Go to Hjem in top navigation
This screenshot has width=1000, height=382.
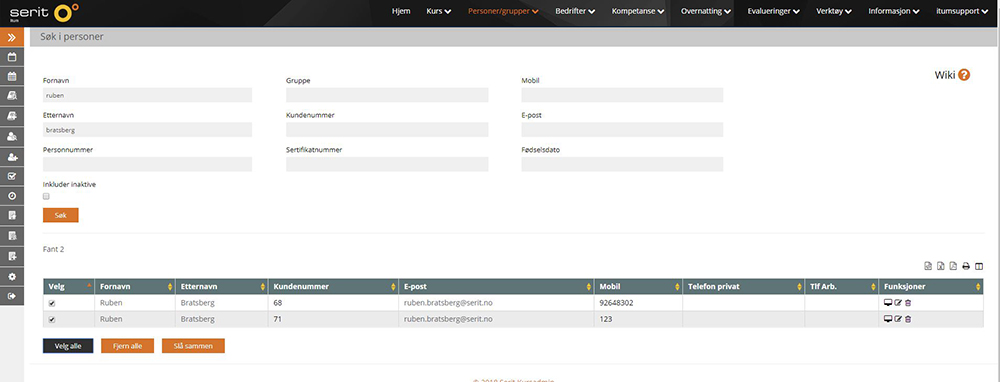tap(401, 11)
